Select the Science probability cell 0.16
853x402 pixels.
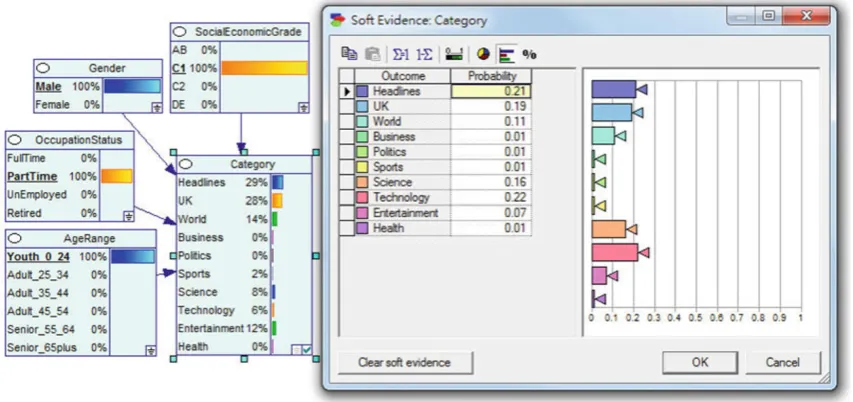pyautogui.click(x=491, y=182)
